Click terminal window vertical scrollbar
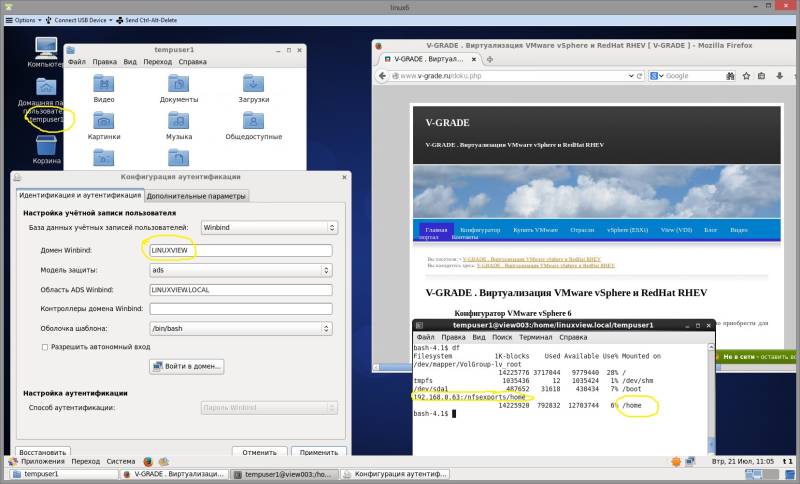This screenshot has height=484, width=800. click(x=711, y=398)
